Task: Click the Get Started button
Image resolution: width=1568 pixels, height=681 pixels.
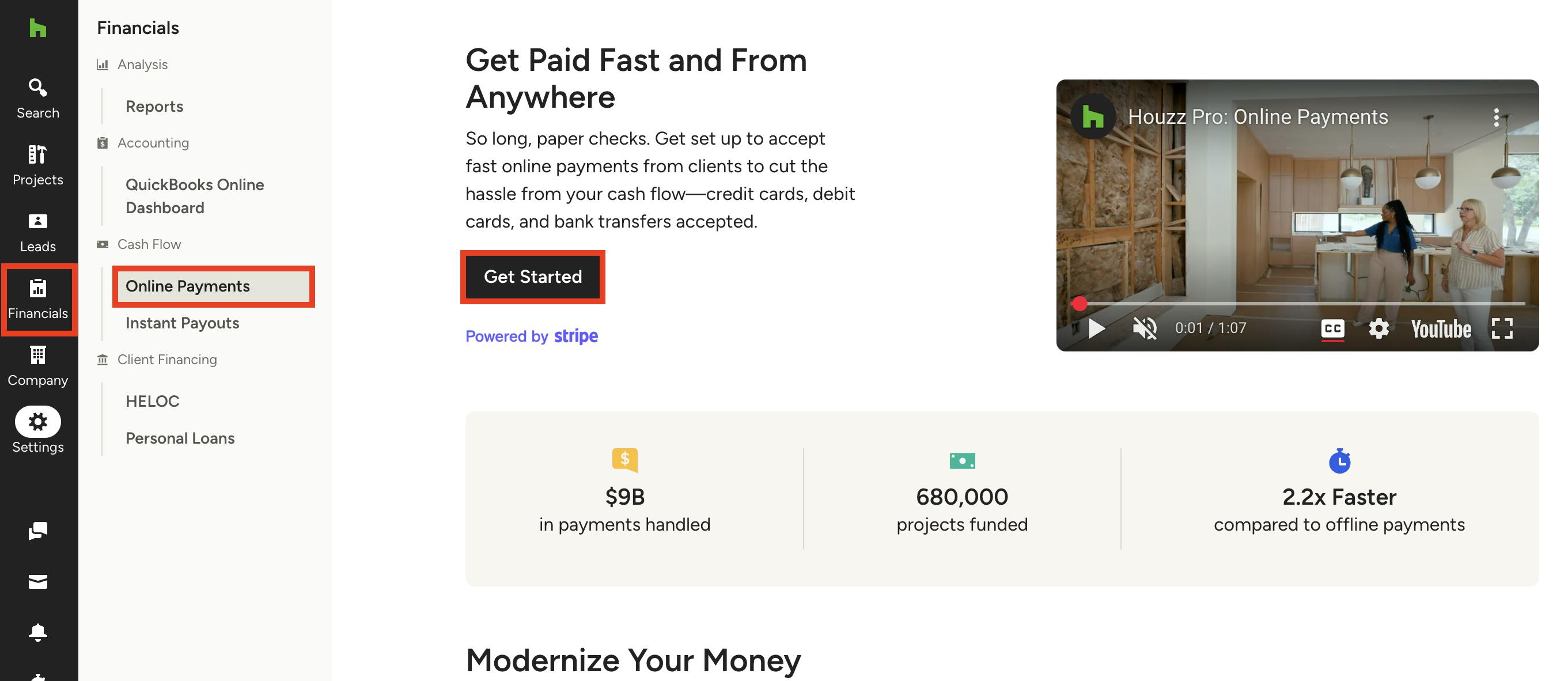Action: coord(533,277)
